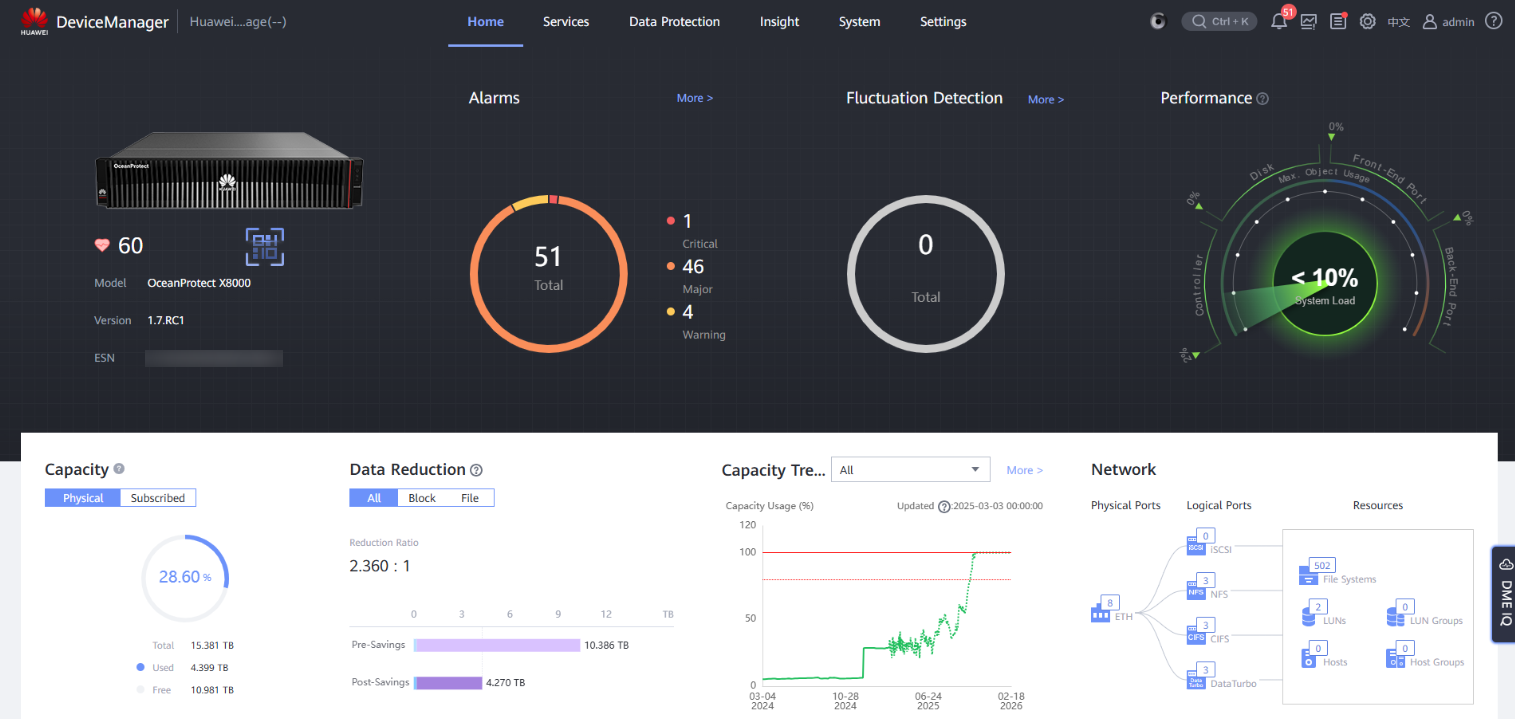
Task: Click the Ctrl + K search box
Action: 1219,21
